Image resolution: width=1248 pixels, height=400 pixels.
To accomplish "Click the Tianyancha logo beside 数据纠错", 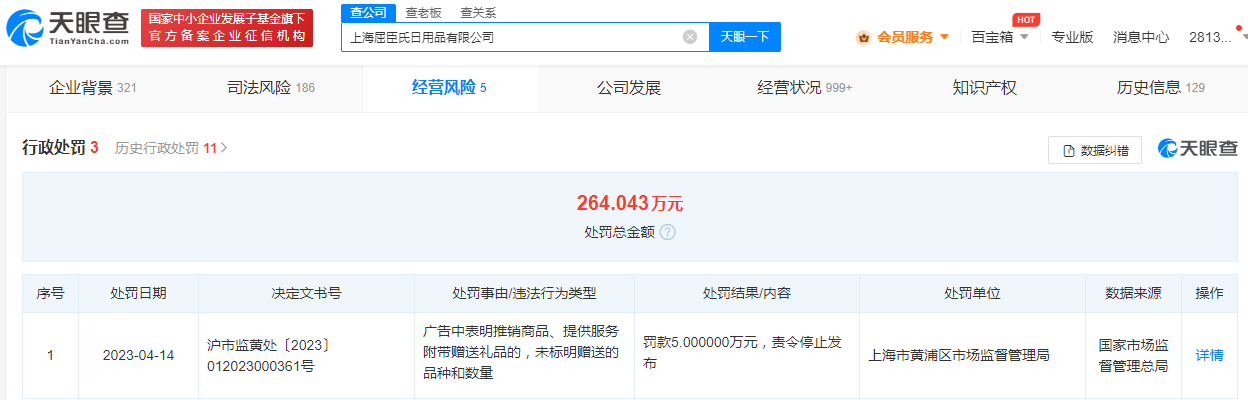I will 1198,149.
